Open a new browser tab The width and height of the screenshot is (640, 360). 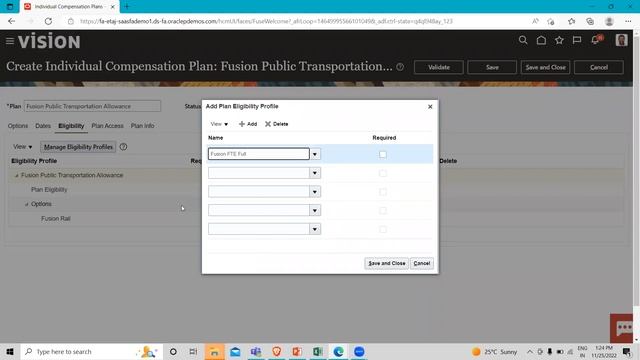click(127, 7)
